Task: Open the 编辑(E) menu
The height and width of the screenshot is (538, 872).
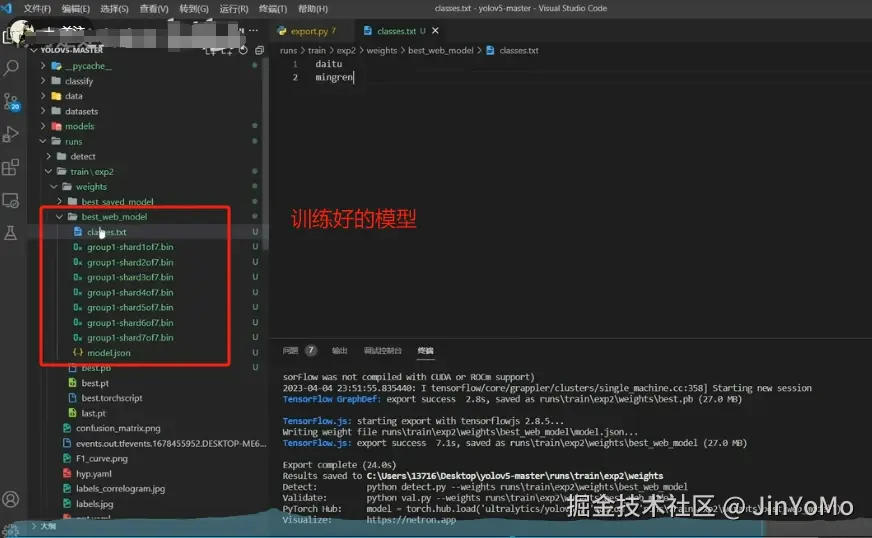Action: click(75, 8)
